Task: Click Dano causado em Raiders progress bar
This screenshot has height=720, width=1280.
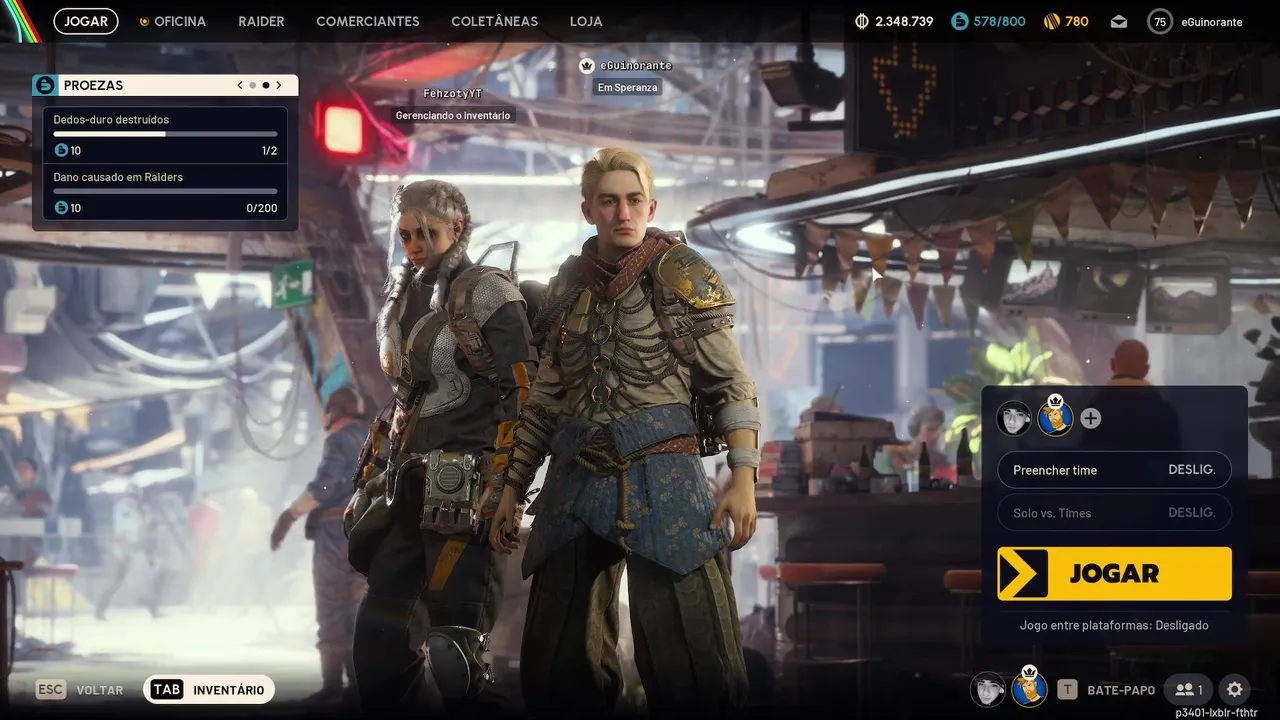Action: pos(165,191)
